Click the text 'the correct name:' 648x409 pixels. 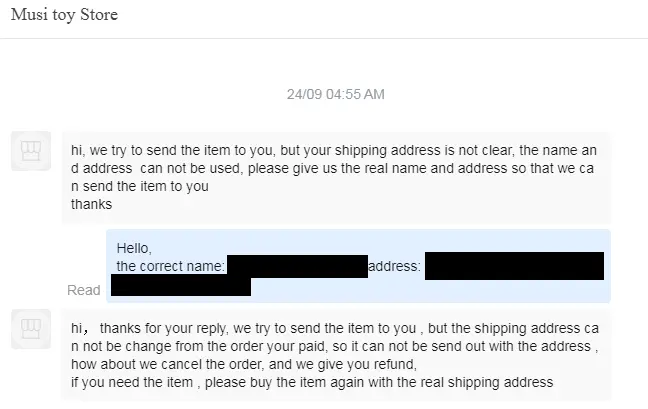pos(170,266)
